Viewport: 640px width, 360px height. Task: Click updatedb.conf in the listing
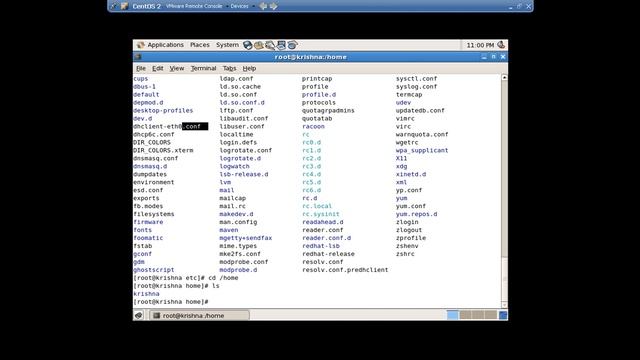coord(420,111)
